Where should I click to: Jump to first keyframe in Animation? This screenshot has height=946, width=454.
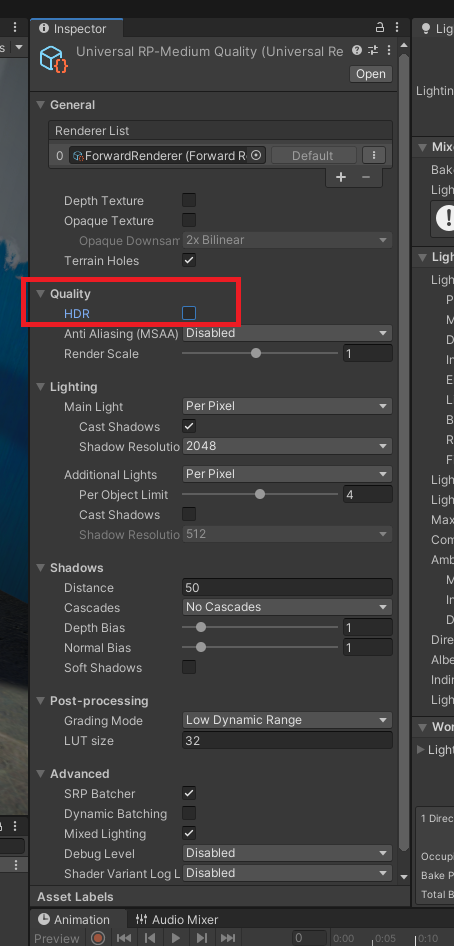(x=124, y=938)
